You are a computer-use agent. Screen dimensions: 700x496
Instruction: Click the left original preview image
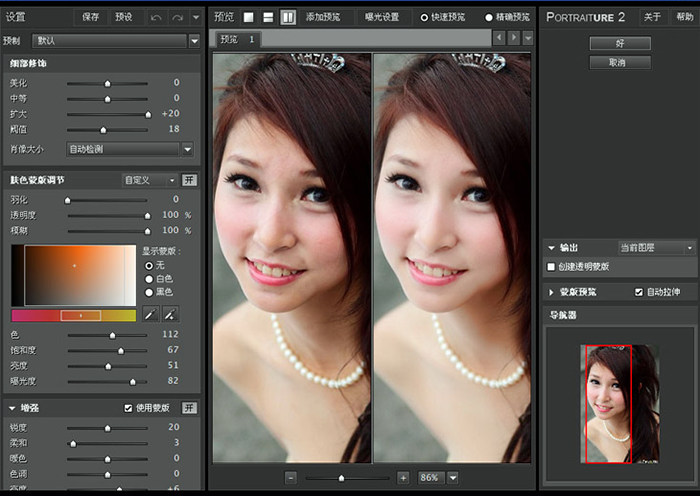(292, 258)
